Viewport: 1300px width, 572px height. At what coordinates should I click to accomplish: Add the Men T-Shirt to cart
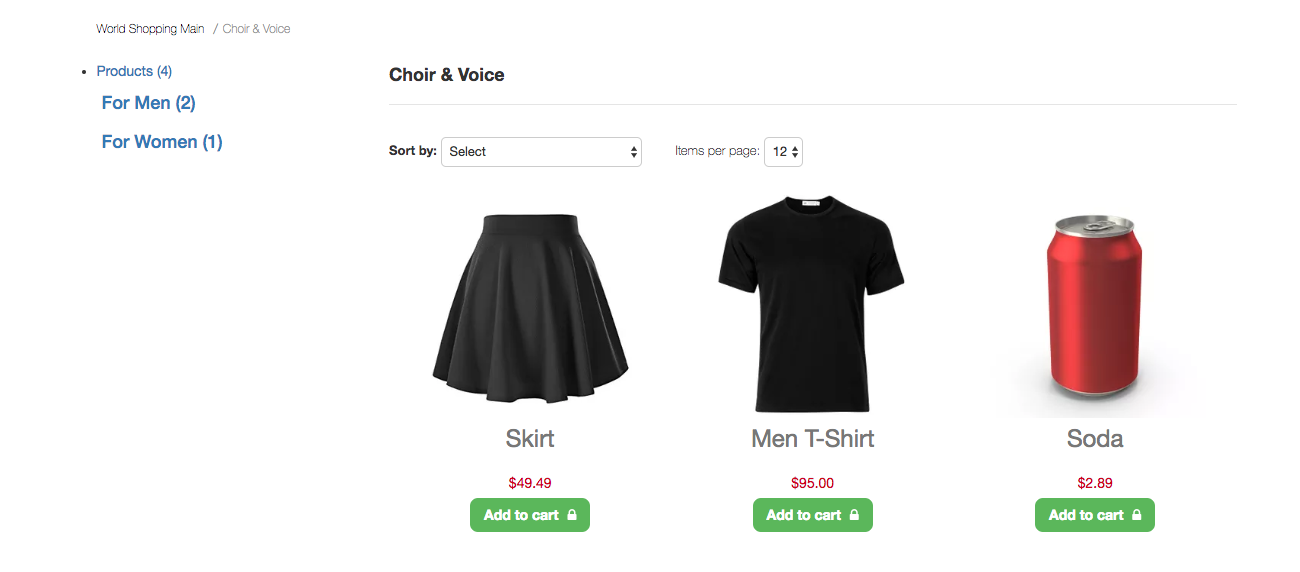(x=803, y=515)
